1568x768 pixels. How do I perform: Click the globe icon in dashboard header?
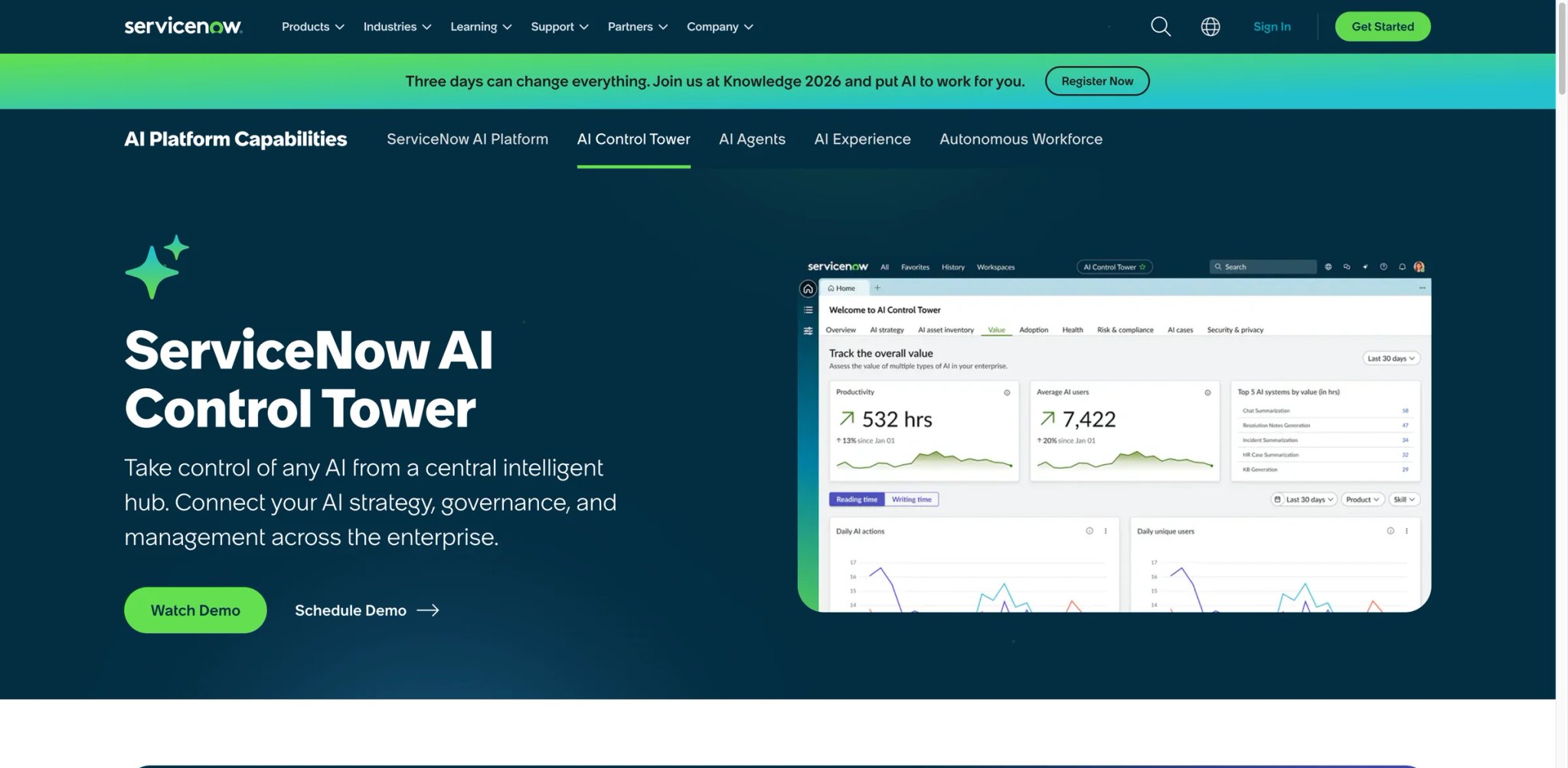coord(1328,267)
